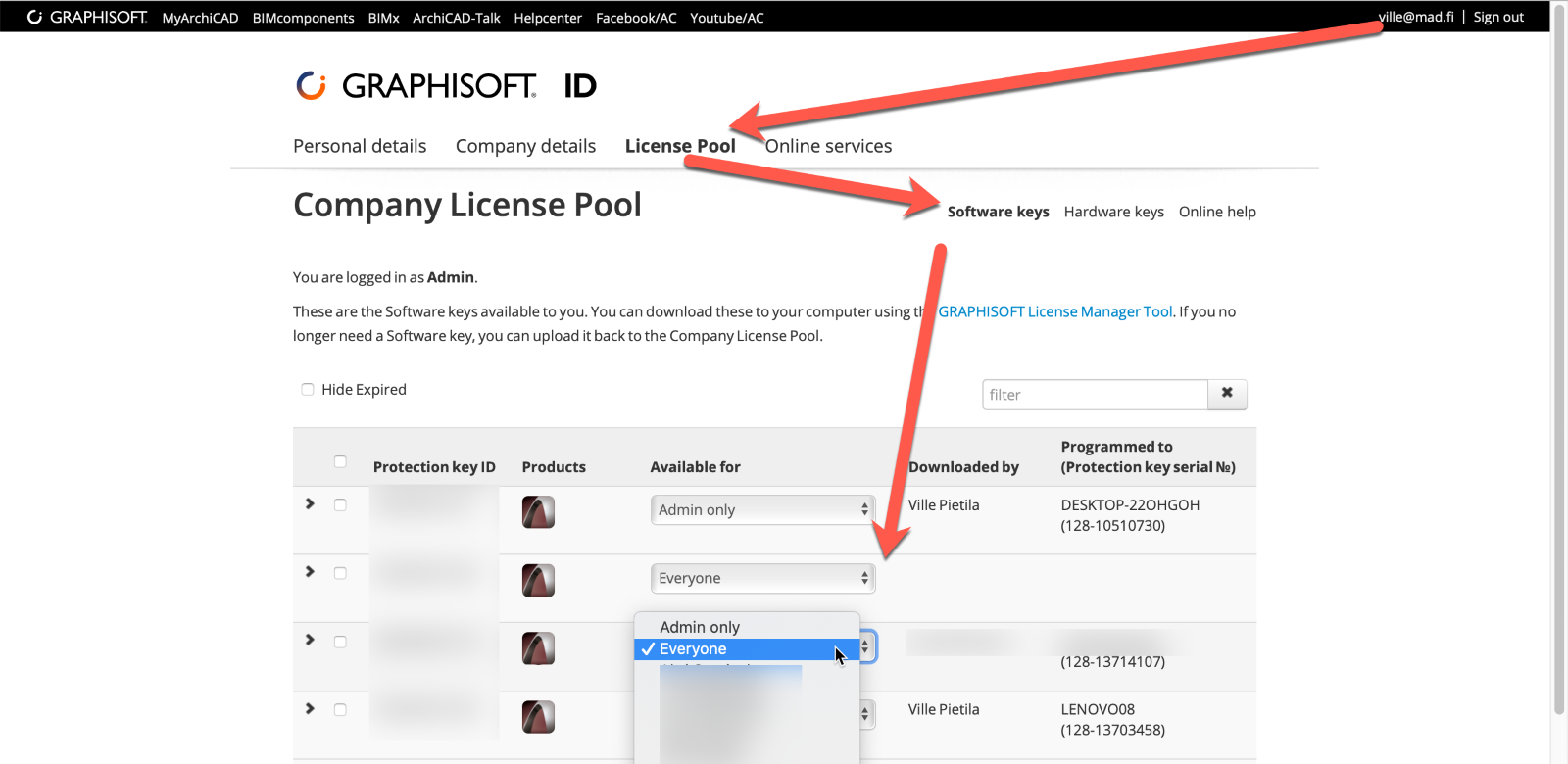The width and height of the screenshot is (1568, 764).
Task: Tick the select-all checkbox in table header
Action: 340,461
